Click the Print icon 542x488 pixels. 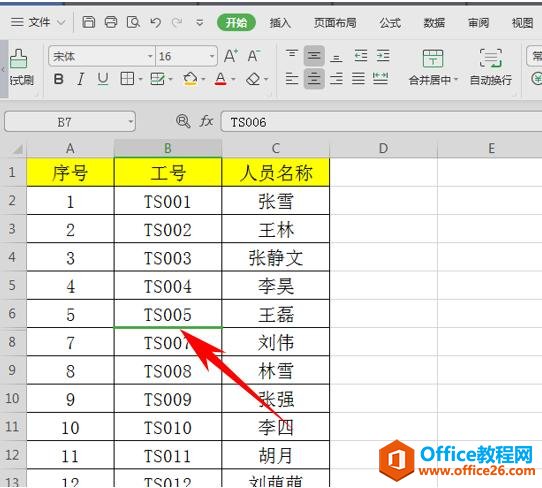111,22
